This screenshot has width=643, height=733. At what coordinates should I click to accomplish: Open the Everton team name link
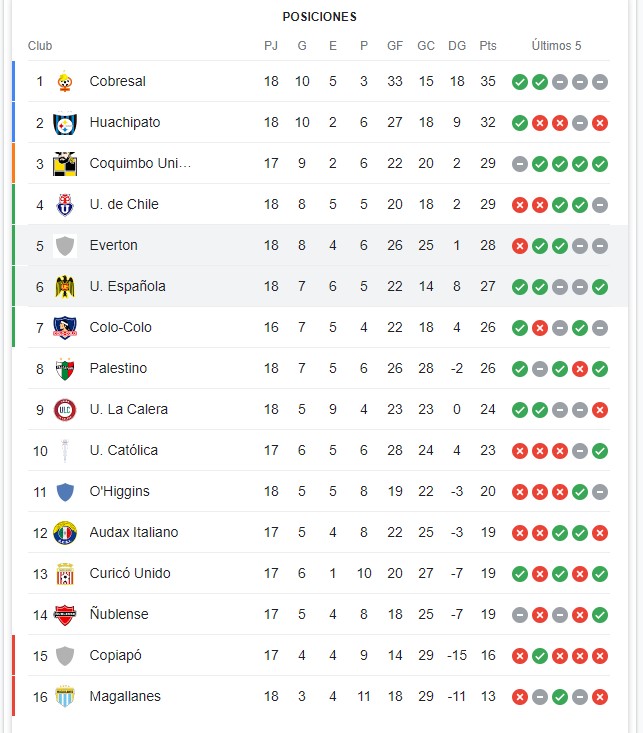pos(114,245)
